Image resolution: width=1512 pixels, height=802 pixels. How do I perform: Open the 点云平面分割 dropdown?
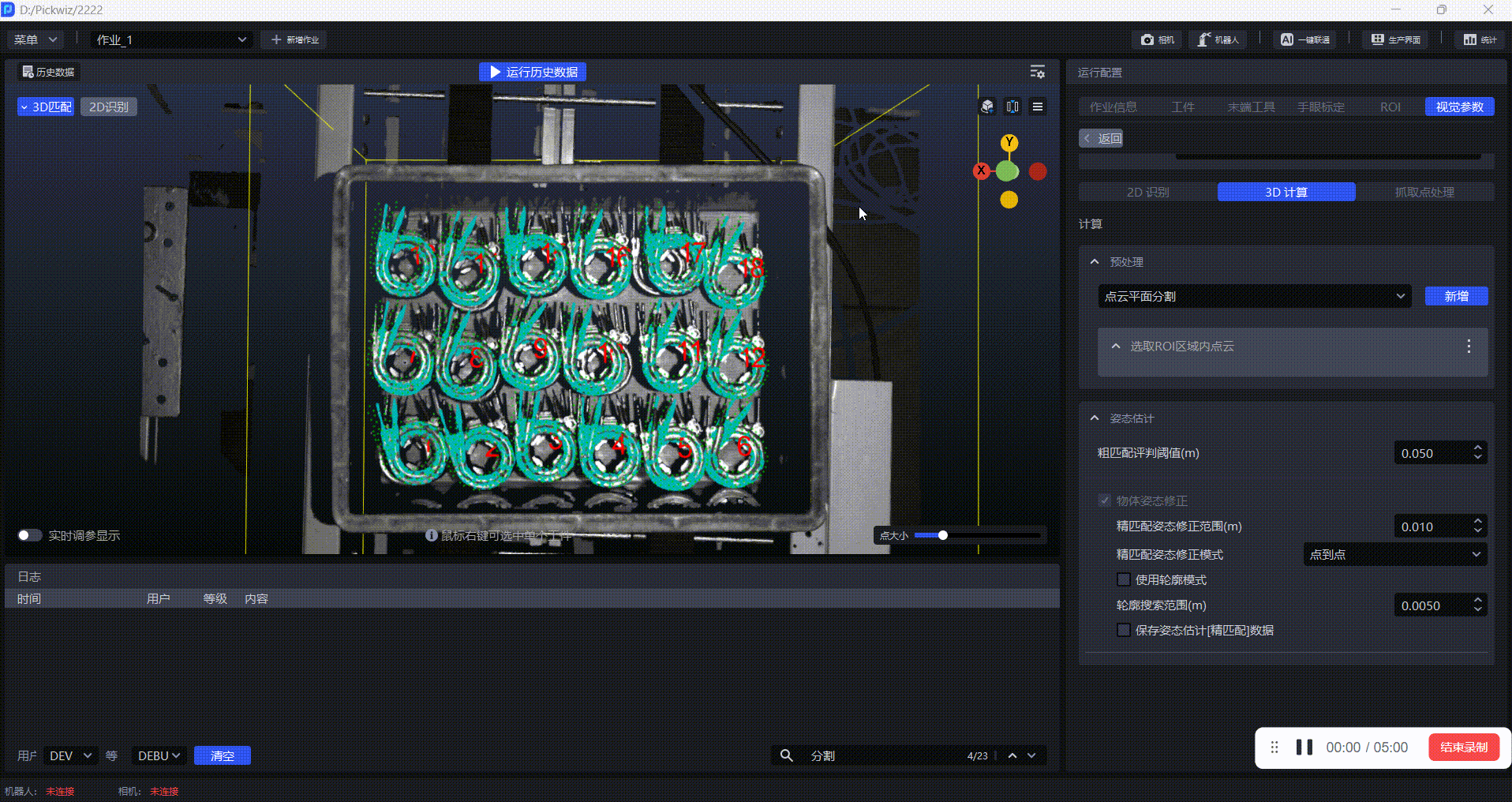(x=1254, y=297)
